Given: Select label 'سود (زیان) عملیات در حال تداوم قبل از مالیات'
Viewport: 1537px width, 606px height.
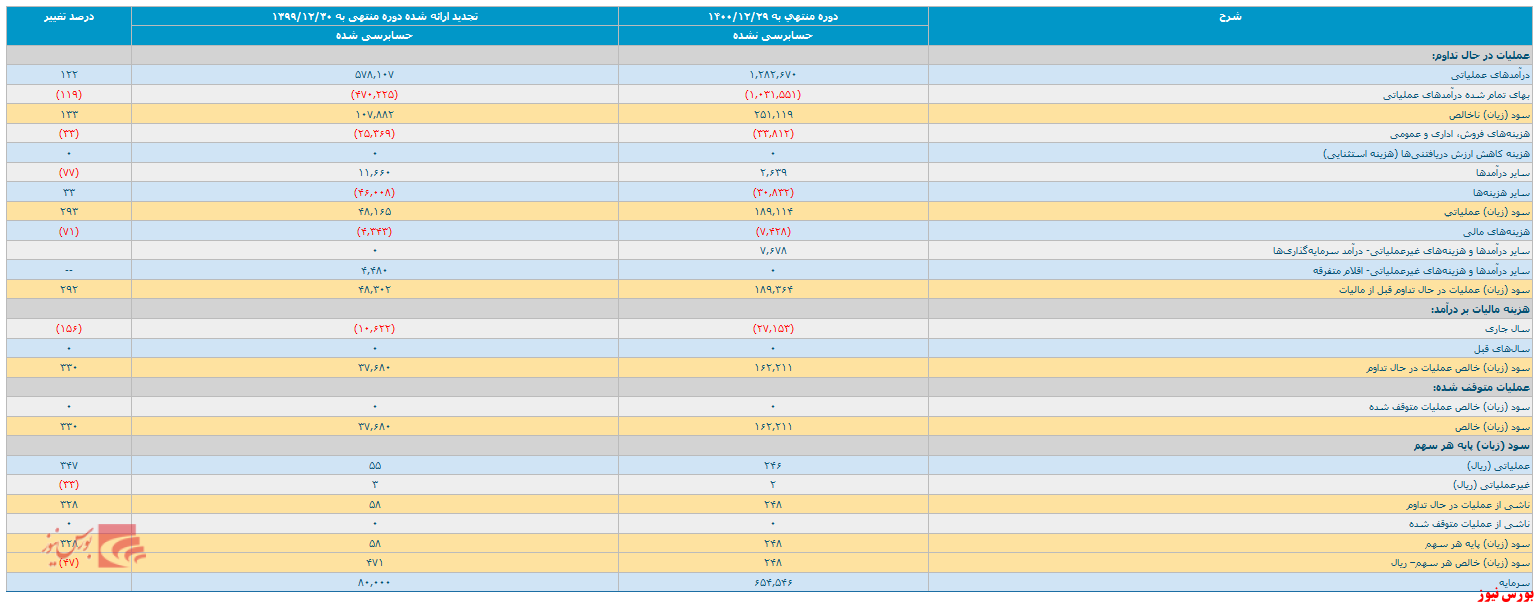Looking at the screenshot, I should (1435, 289).
